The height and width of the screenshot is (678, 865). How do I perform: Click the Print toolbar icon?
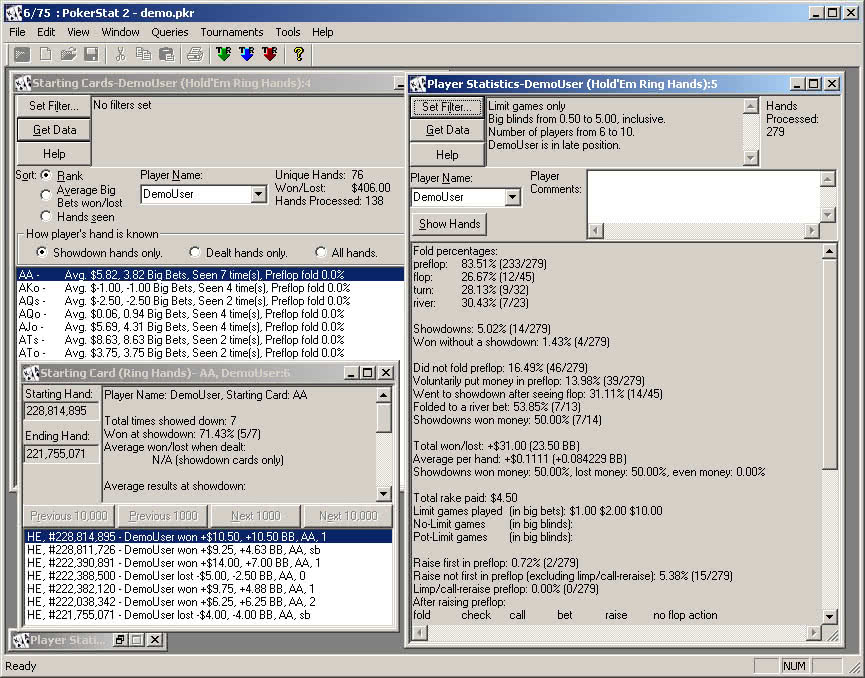195,54
